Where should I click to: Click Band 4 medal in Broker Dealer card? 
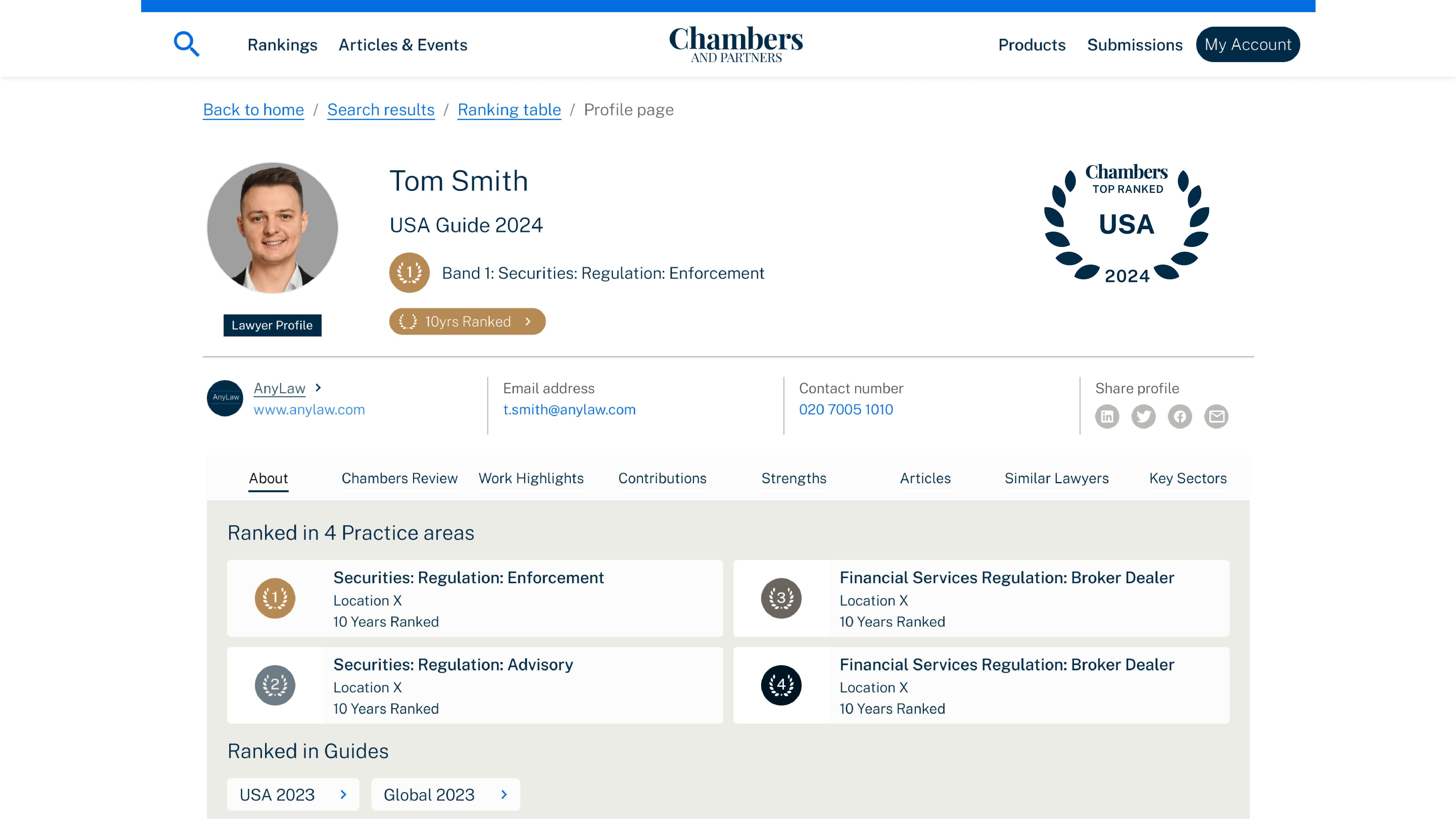[781, 685]
